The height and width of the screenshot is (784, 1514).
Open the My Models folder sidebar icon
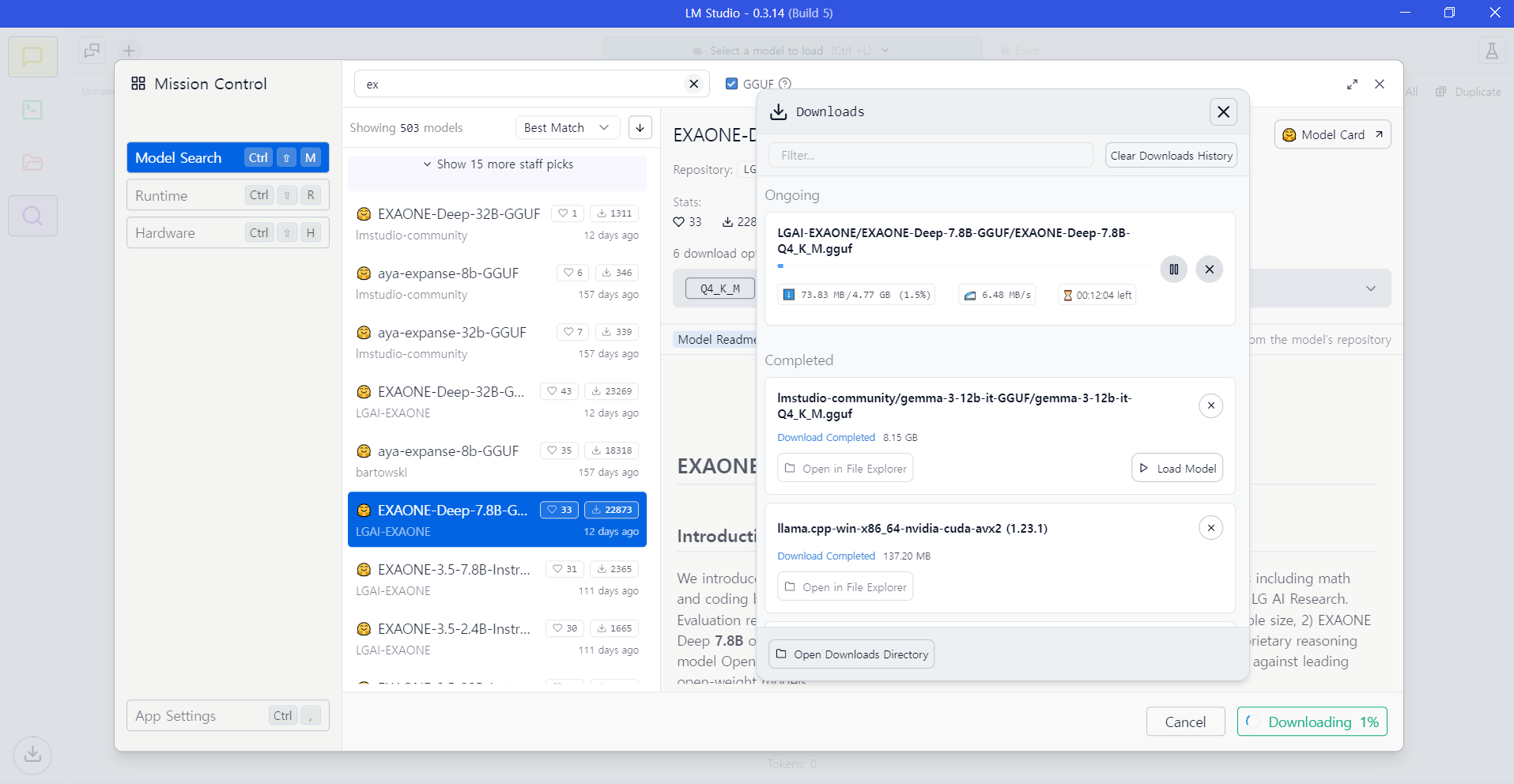[32, 163]
